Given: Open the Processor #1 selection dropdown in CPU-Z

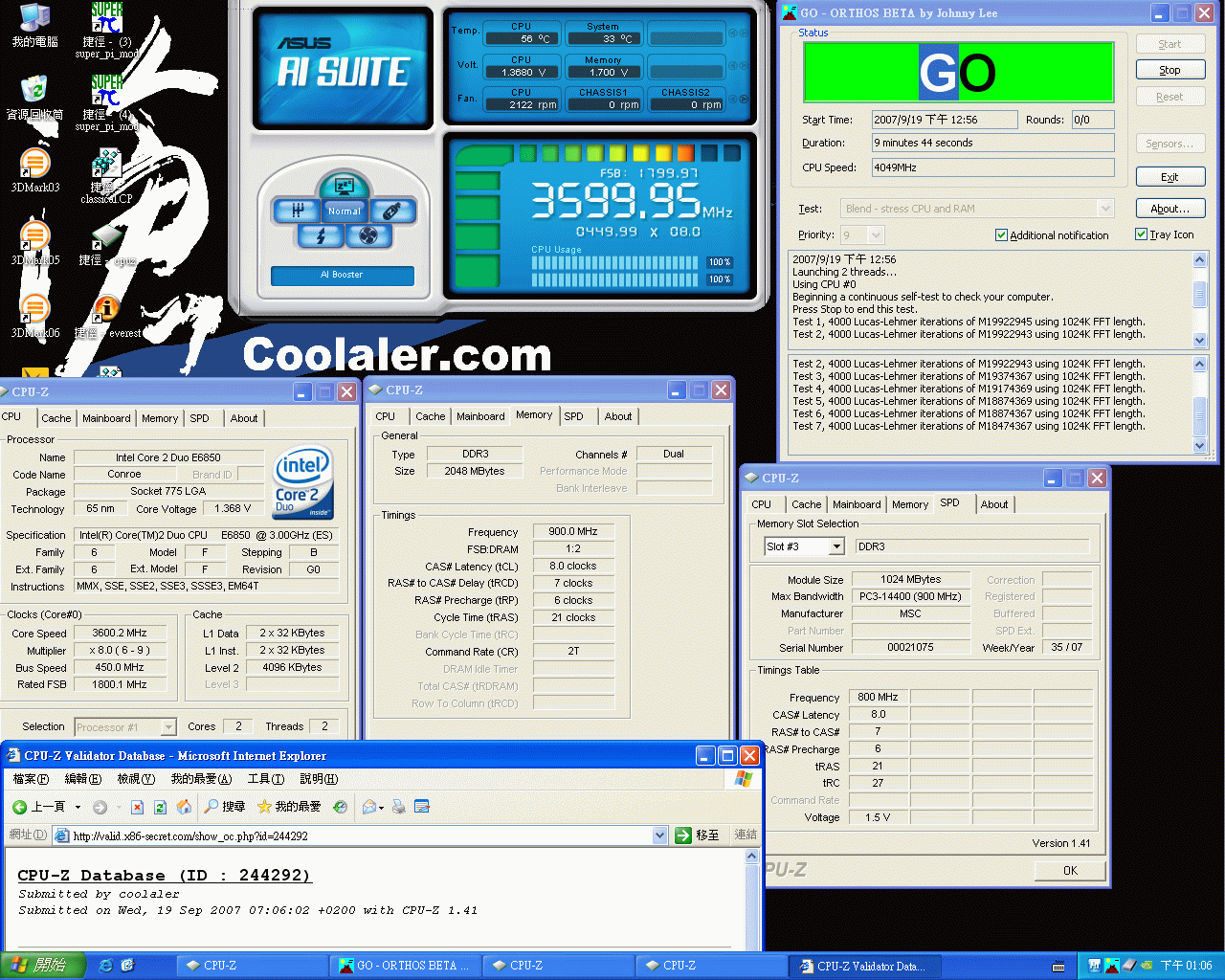Looking at the screenshot, I should pyautogui.click(x=168, y=727).
